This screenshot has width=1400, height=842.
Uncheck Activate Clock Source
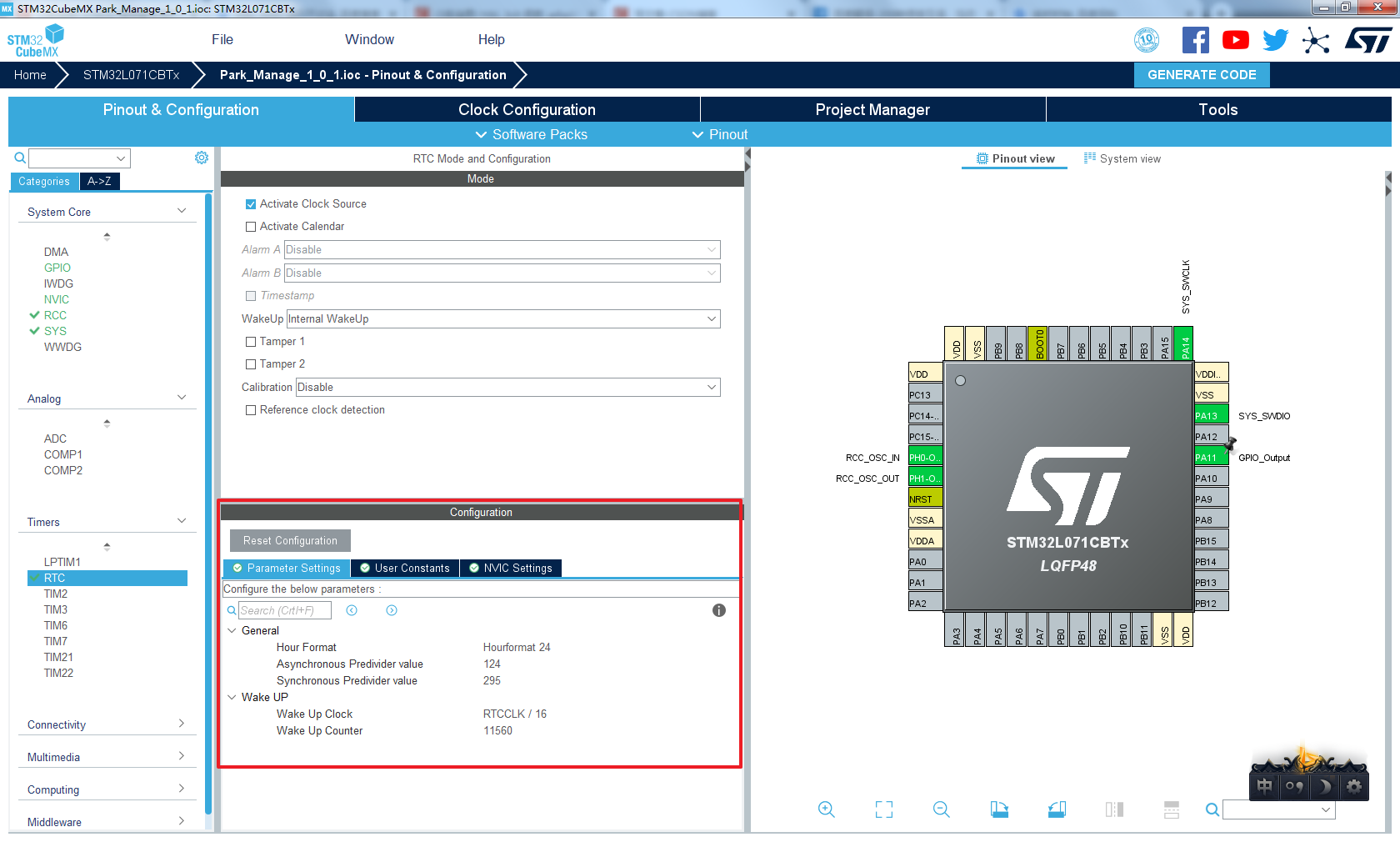coord(250,203)
